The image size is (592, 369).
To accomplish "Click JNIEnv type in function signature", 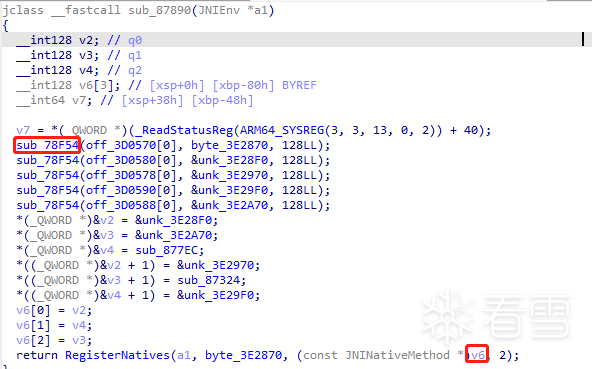I will click(219, 10).
